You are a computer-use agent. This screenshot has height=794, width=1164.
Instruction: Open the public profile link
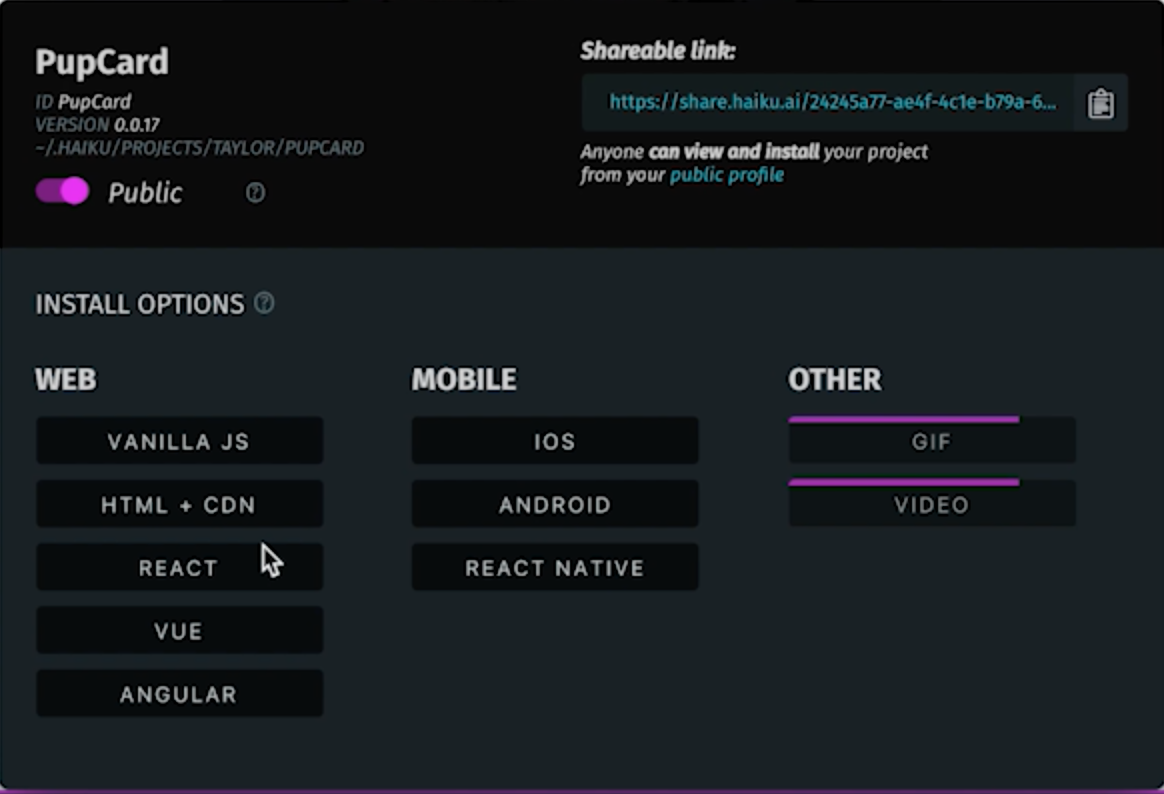click(726, 175)
